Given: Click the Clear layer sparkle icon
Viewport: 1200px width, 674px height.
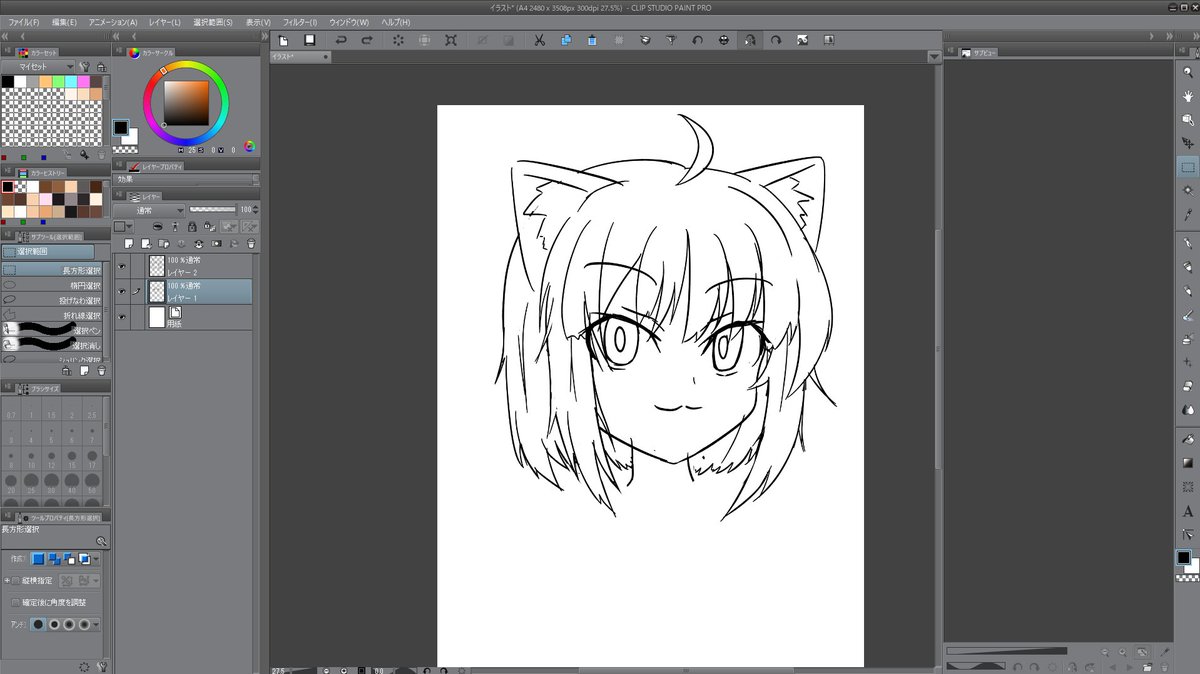Looking at the screenshot, I should (x=398, y=40).
